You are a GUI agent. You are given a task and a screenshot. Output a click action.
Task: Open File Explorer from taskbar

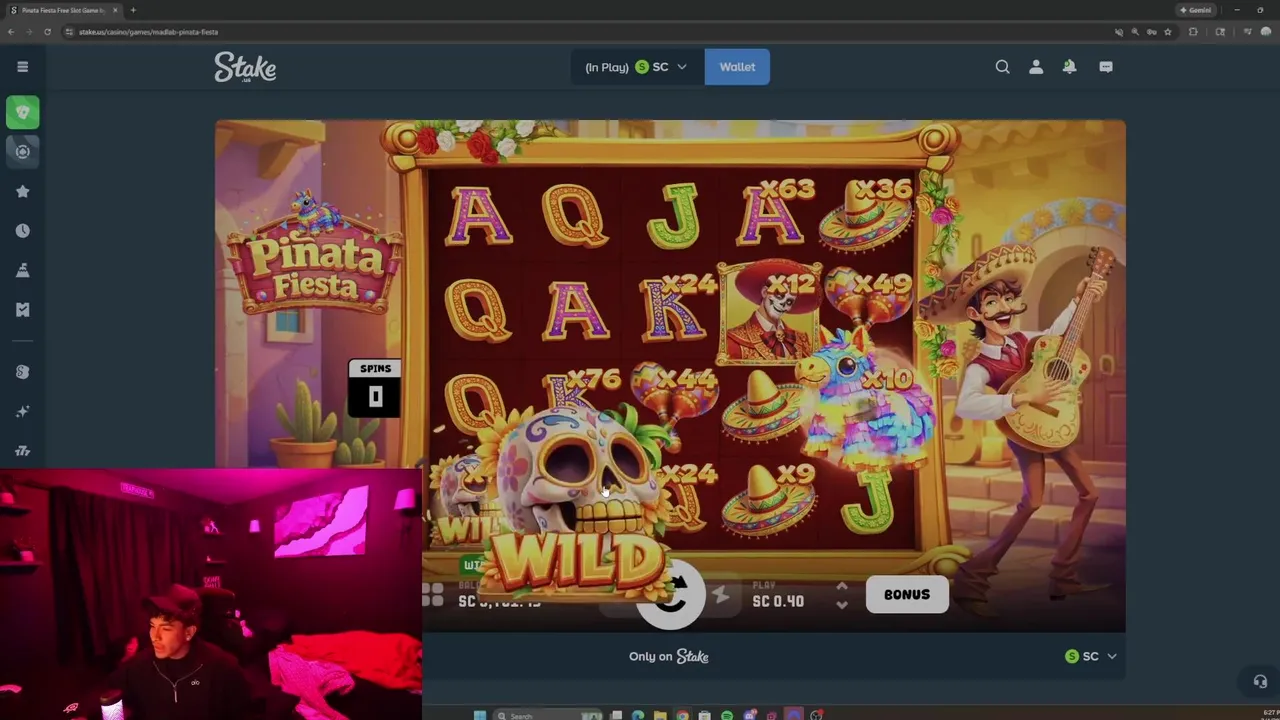tap(660, 715)
